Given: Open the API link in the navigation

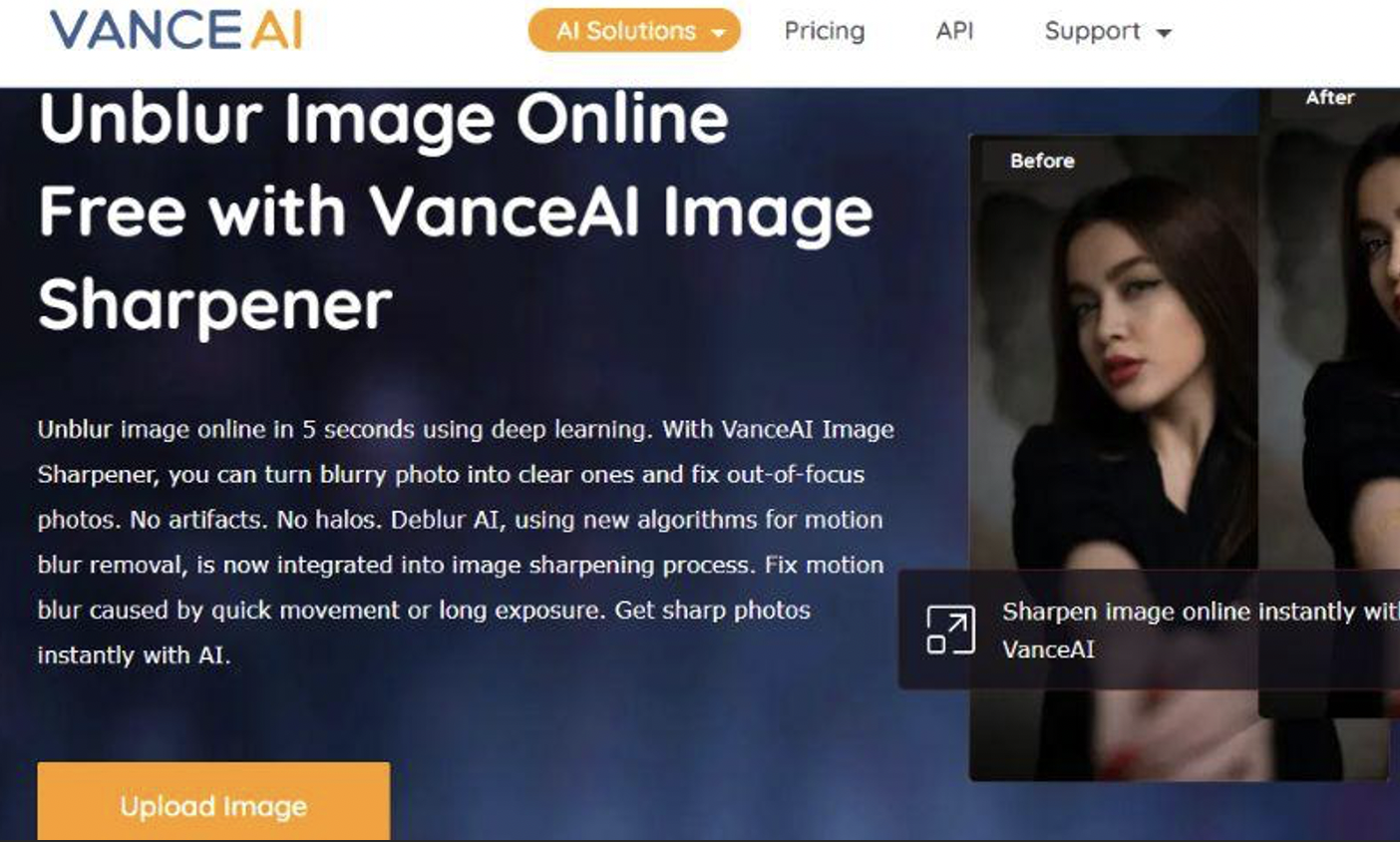Looking at the screenshot, I should (954, 31).
